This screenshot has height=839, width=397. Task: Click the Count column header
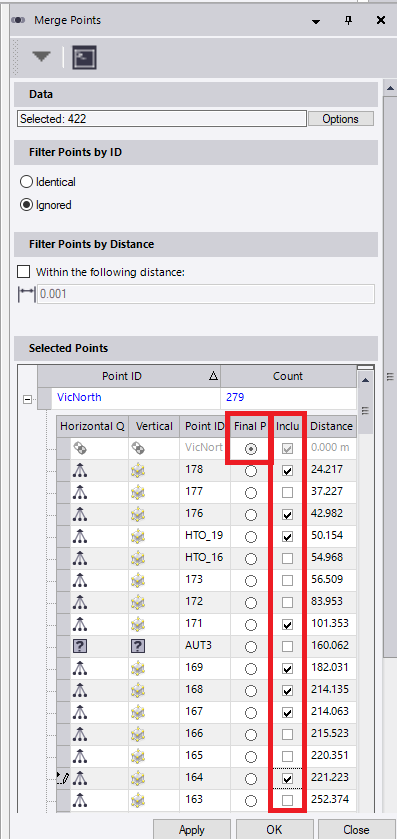click(x=288, y=376)
